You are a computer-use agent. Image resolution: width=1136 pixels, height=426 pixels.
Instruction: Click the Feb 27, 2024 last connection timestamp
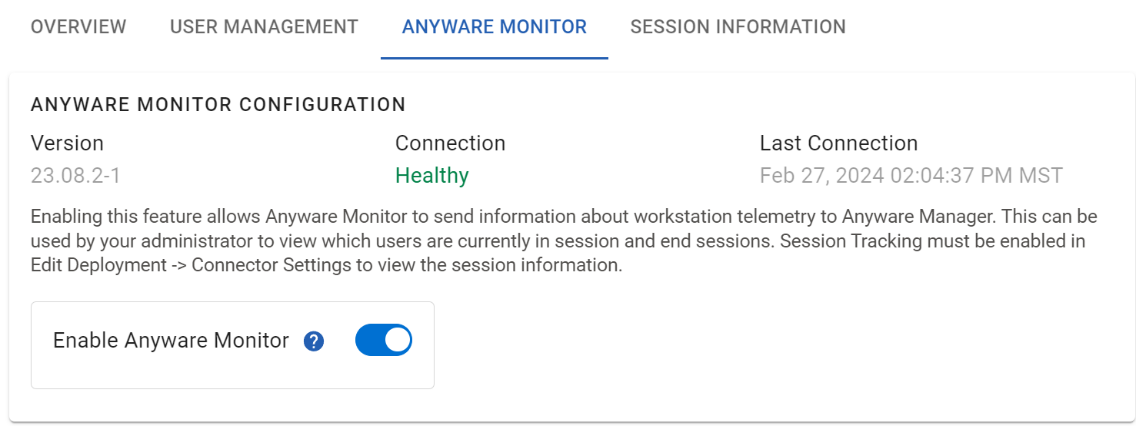pos(911,176)
